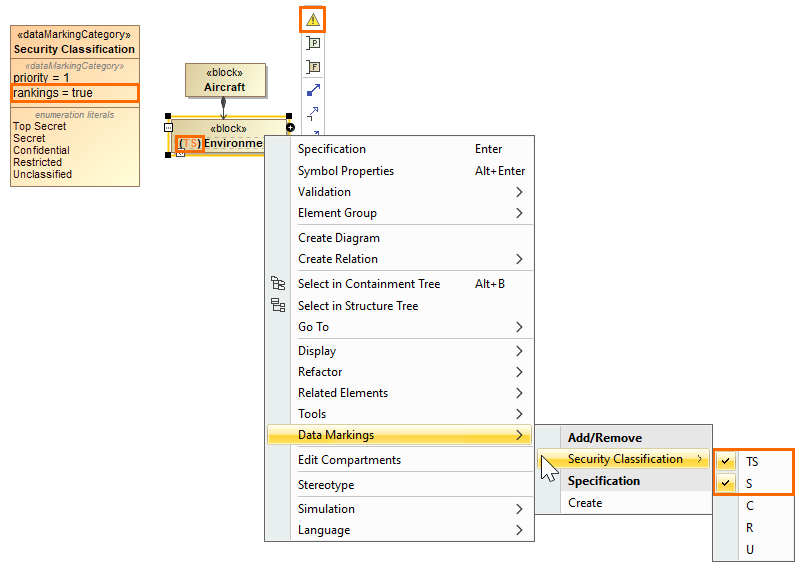The width and height of the screenshot is (800, 568).
Task: Open Symbol Properties menu entry
Action: click(x=346, y=171)
